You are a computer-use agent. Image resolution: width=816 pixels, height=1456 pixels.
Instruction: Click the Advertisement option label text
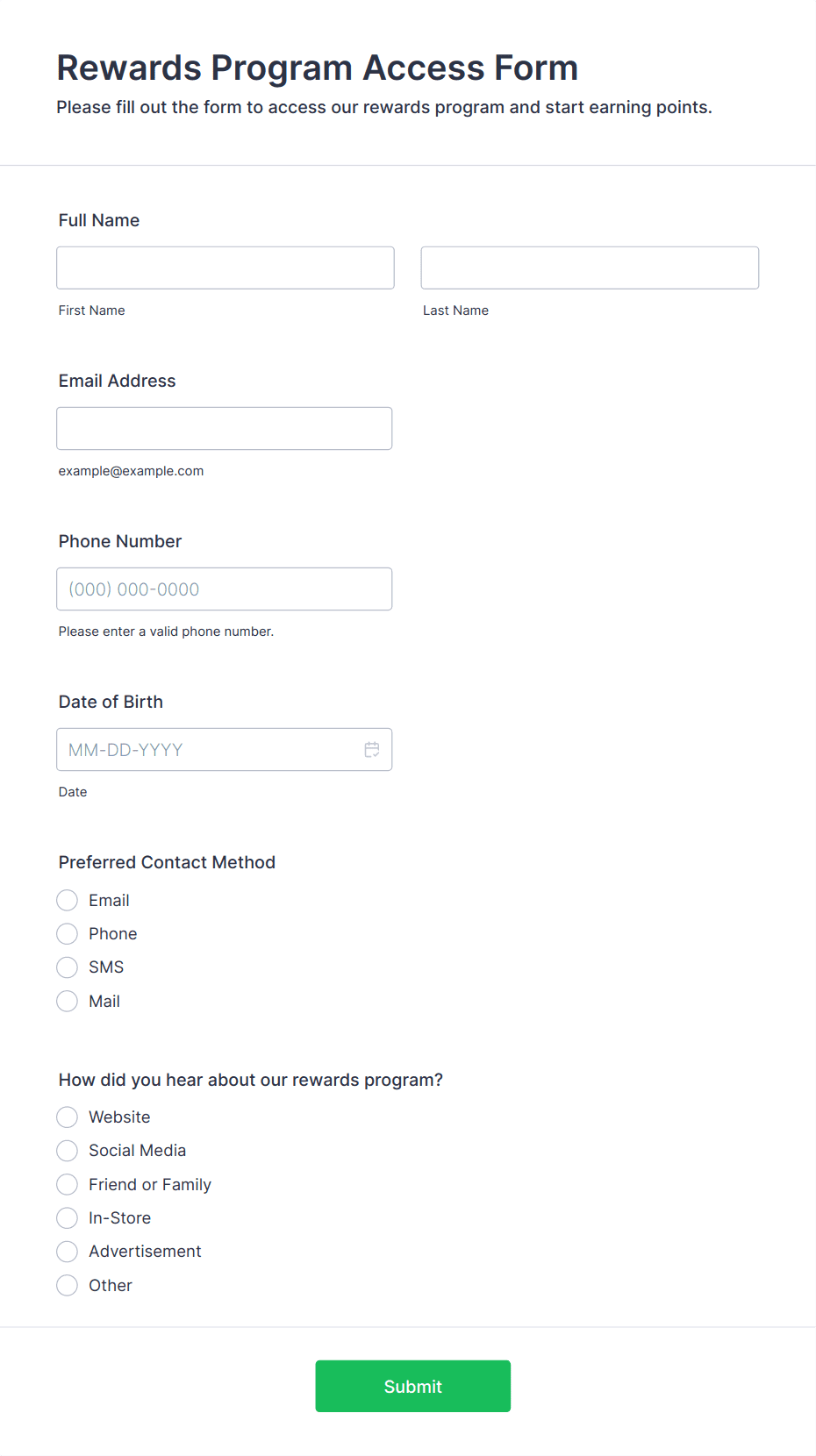click(145, 1252)
